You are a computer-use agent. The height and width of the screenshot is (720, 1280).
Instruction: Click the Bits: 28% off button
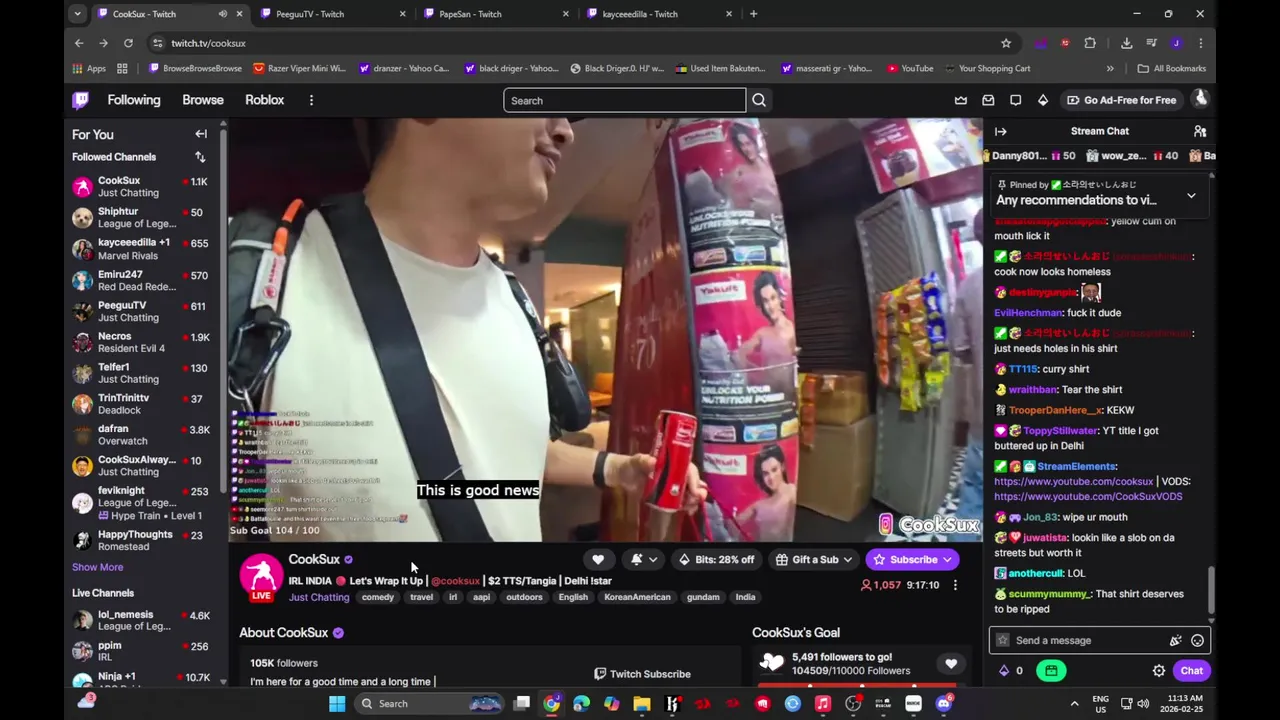tap(715, 560)
